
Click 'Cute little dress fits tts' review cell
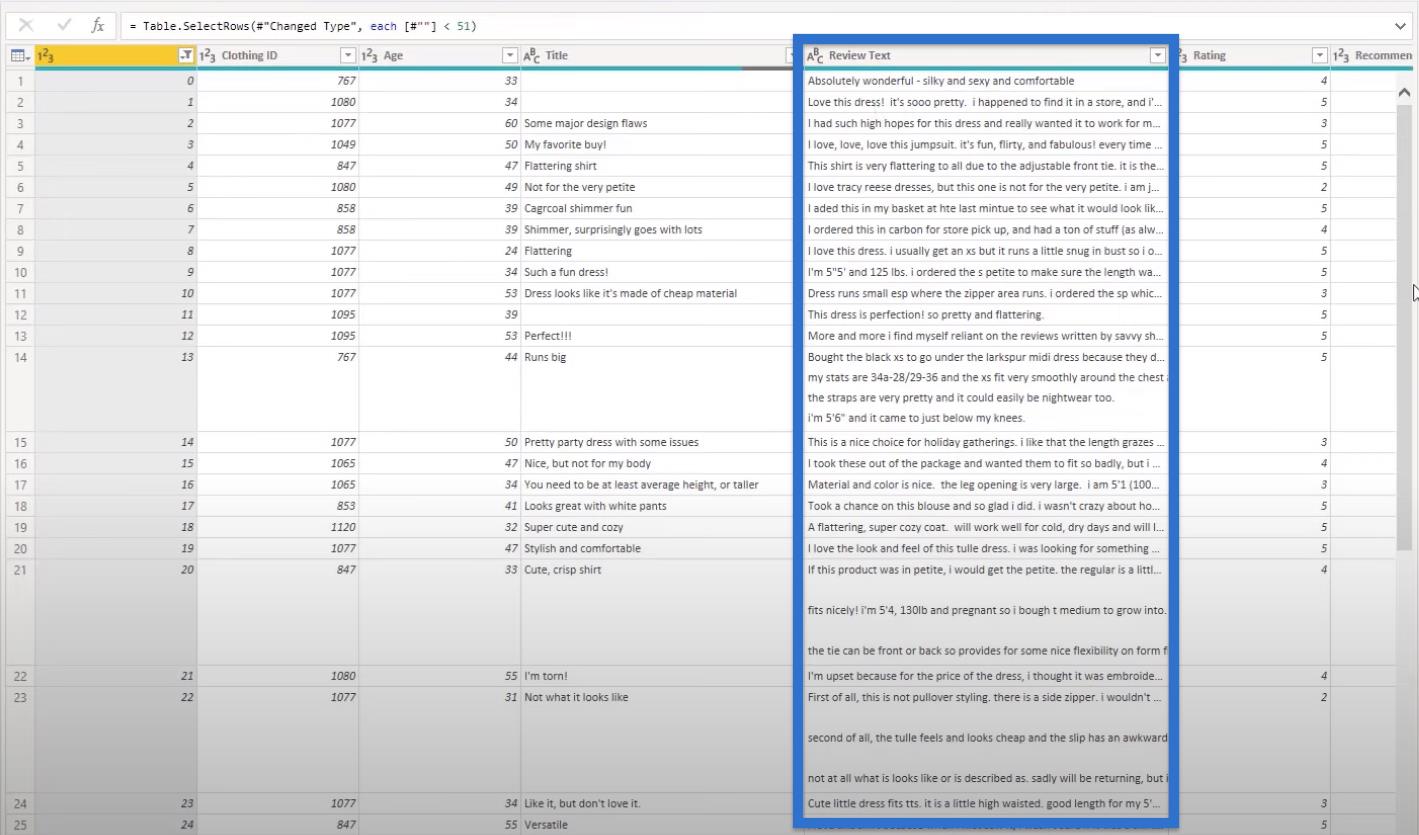pos(985,803)
